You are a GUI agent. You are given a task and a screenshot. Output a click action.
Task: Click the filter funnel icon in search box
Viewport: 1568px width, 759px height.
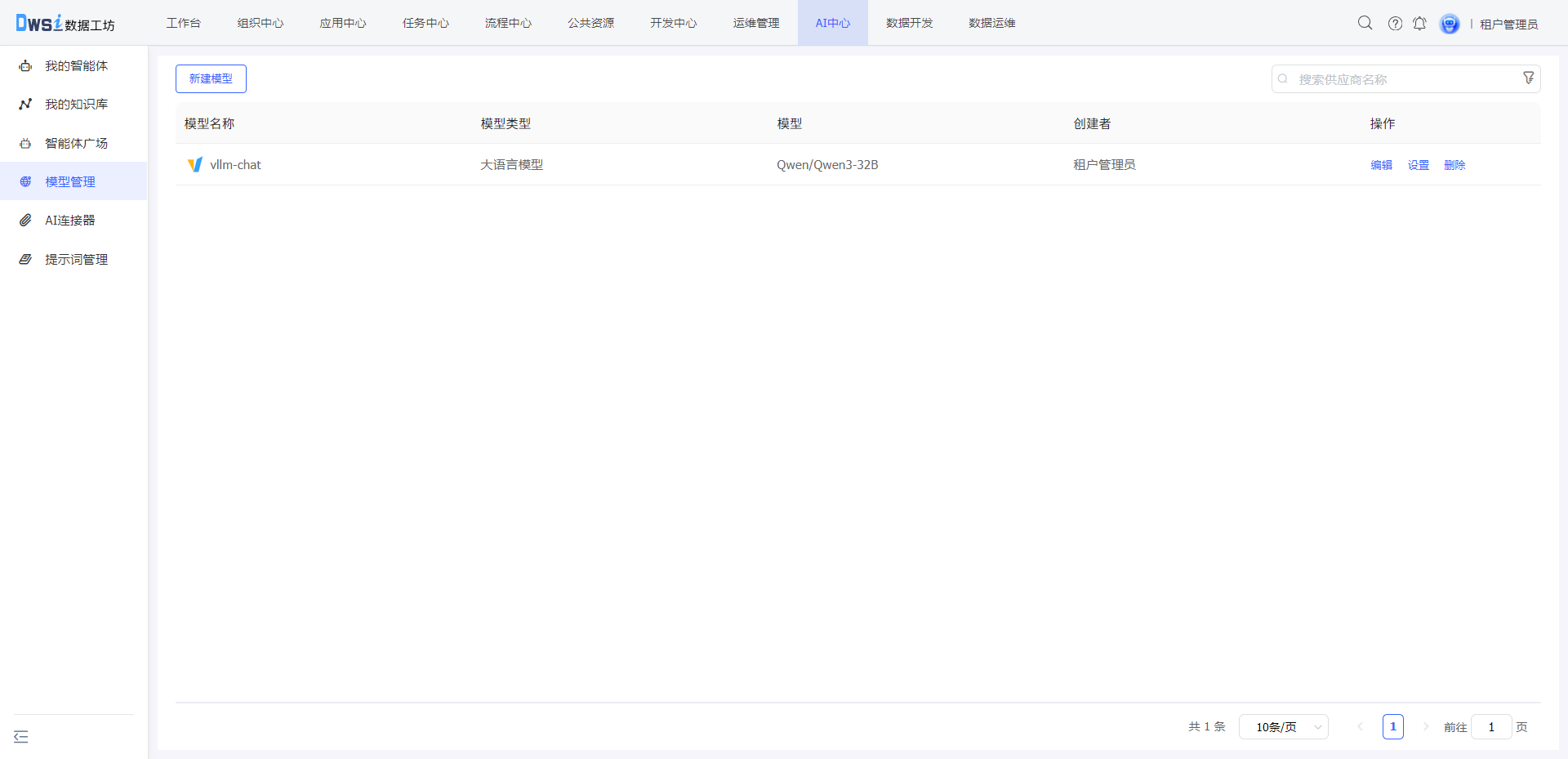tap(1528, 78)
